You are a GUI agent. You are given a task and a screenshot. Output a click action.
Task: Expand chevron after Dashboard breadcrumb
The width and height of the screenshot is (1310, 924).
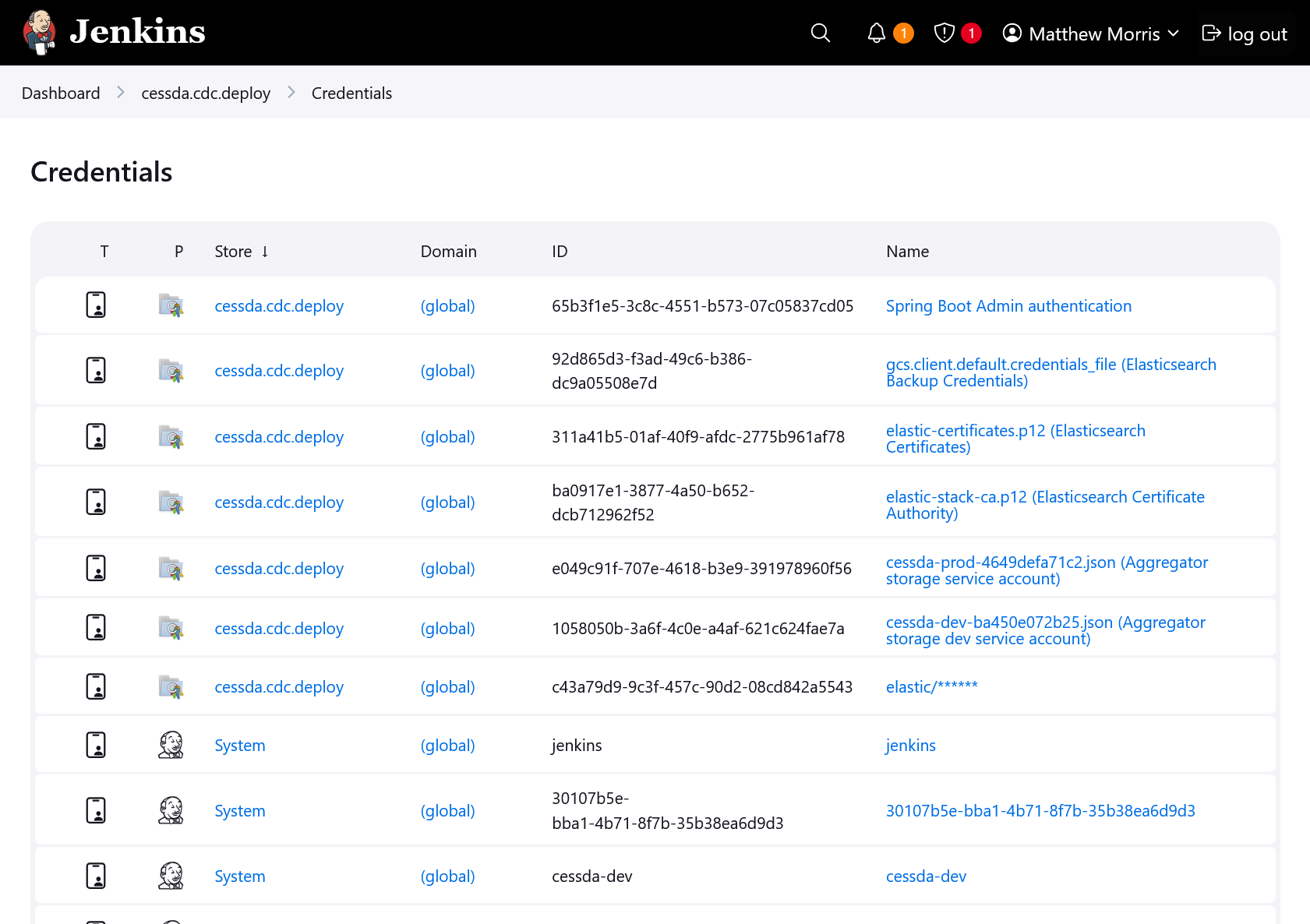(x=120, y=93)
